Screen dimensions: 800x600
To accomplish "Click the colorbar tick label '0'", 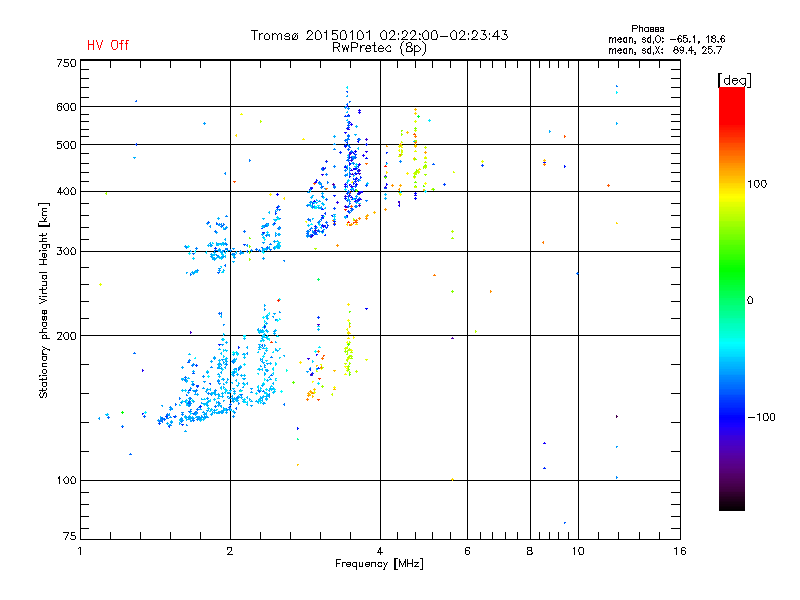I will 750,301.
